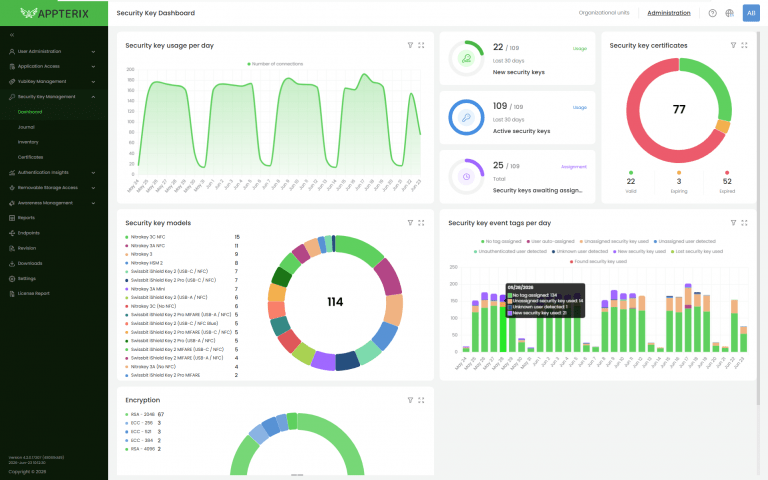The height and width of the screenshot is (480, 768).
Task: Click the Nitrokey HSM 2 legend entry
Action: coord(144,263)
